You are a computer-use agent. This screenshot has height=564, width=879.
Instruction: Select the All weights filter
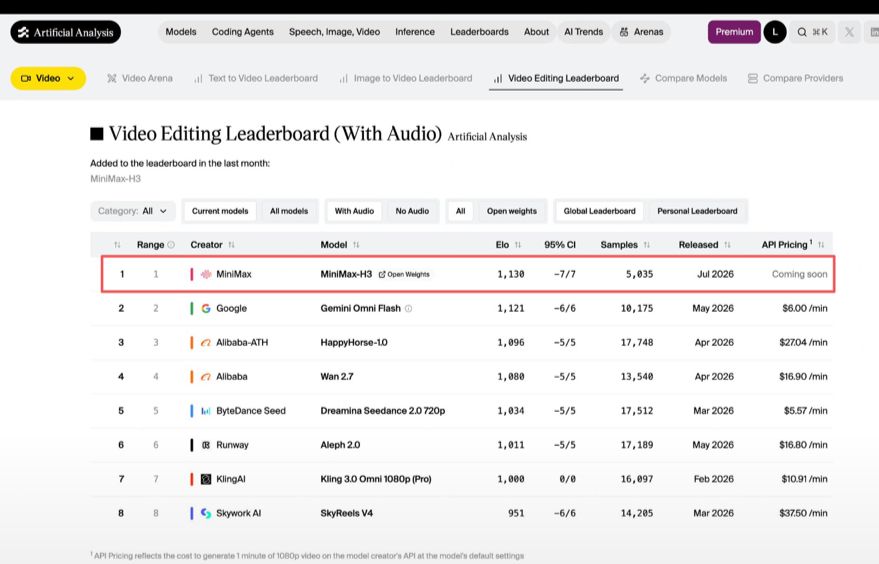pos(460,211)
